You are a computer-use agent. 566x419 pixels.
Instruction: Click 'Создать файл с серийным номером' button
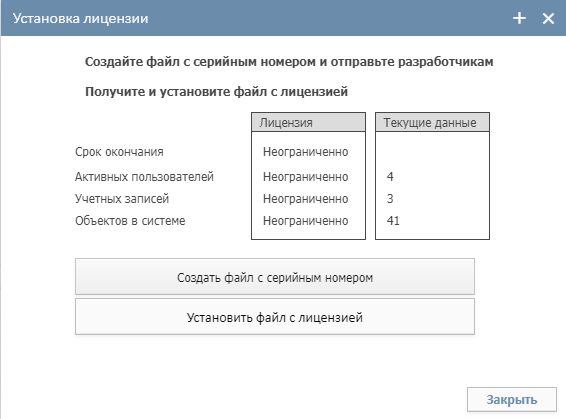(275, 276)
